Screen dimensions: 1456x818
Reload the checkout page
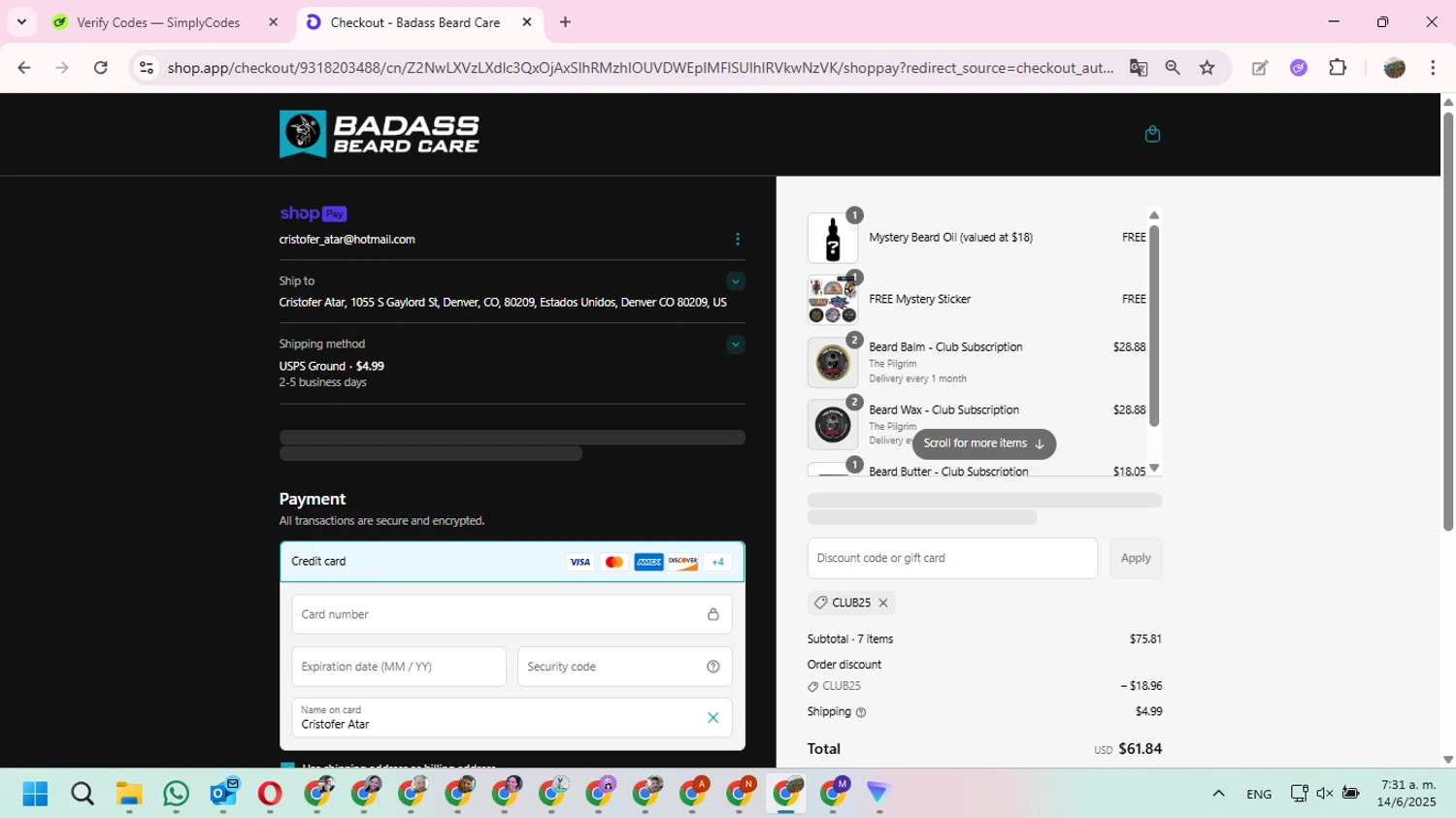coord(101,68)
